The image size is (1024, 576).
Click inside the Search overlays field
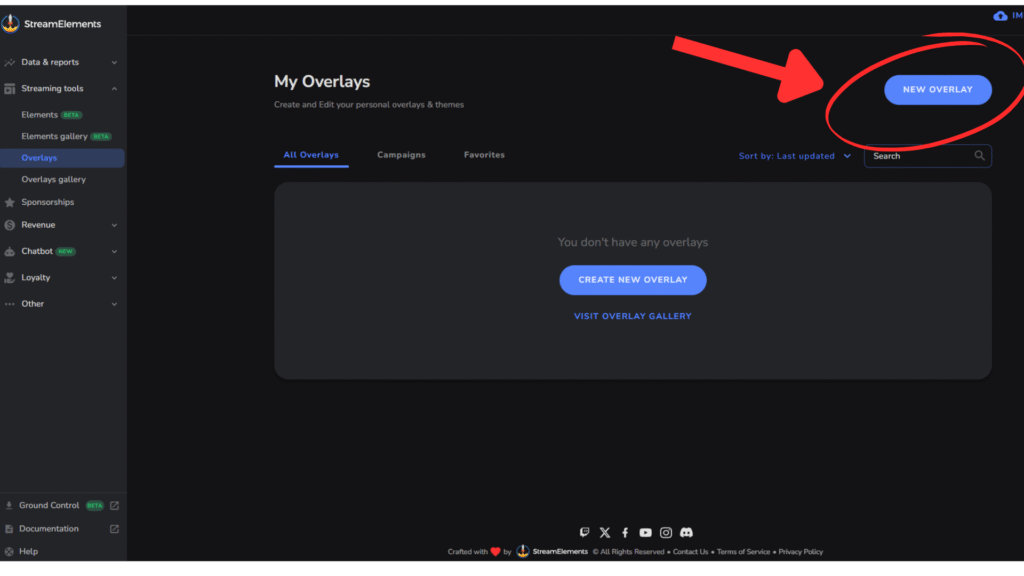click(x=920, y=156)
